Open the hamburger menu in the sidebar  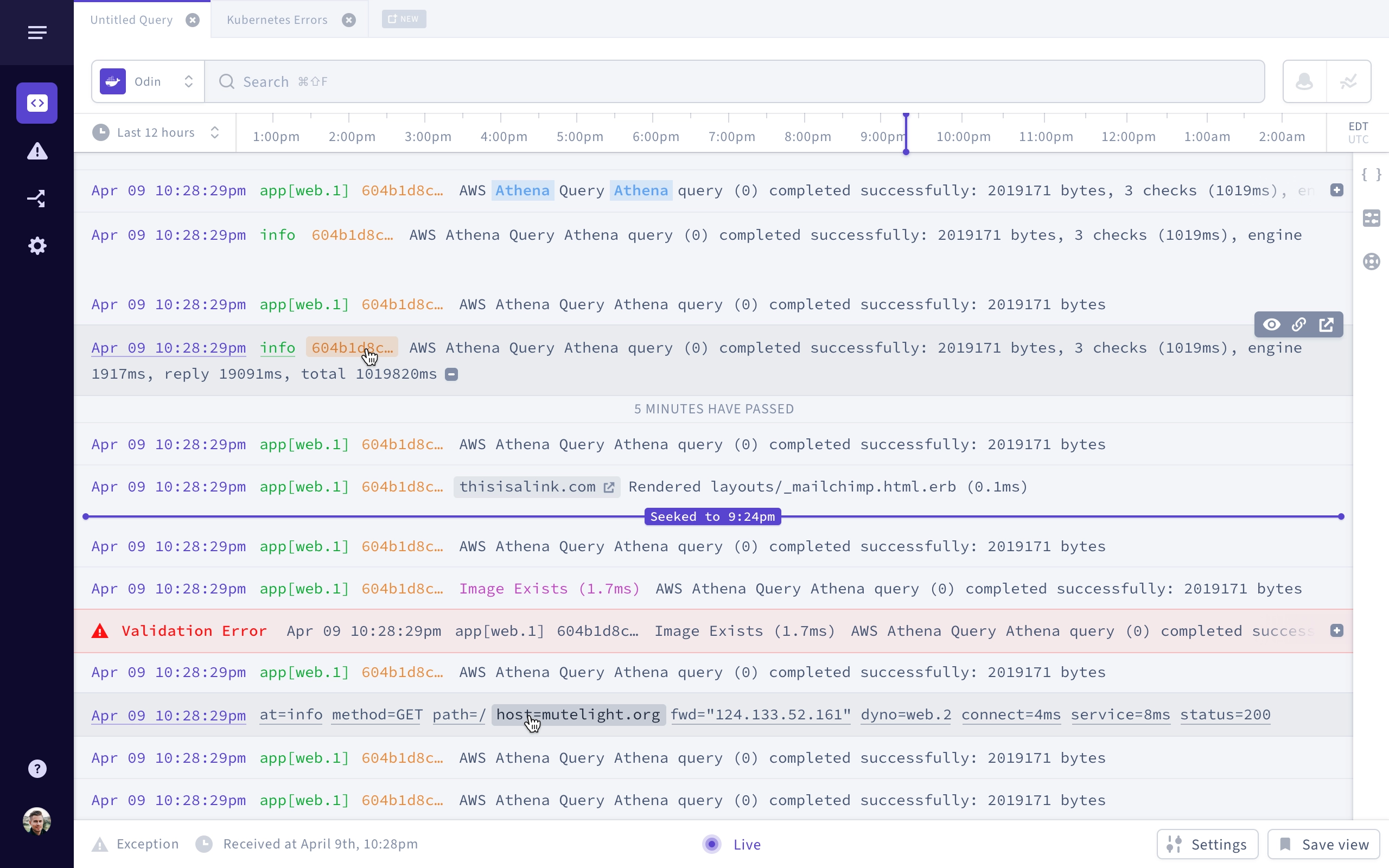coord(37,33)
